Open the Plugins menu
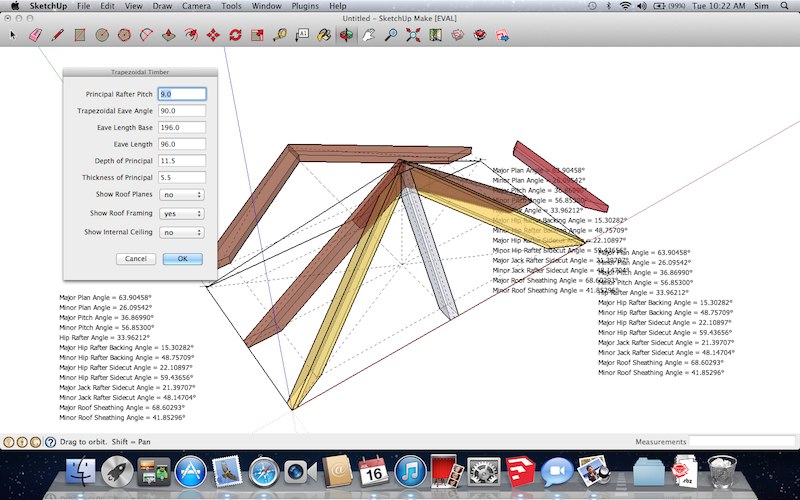800x500 pixels. 304,6
